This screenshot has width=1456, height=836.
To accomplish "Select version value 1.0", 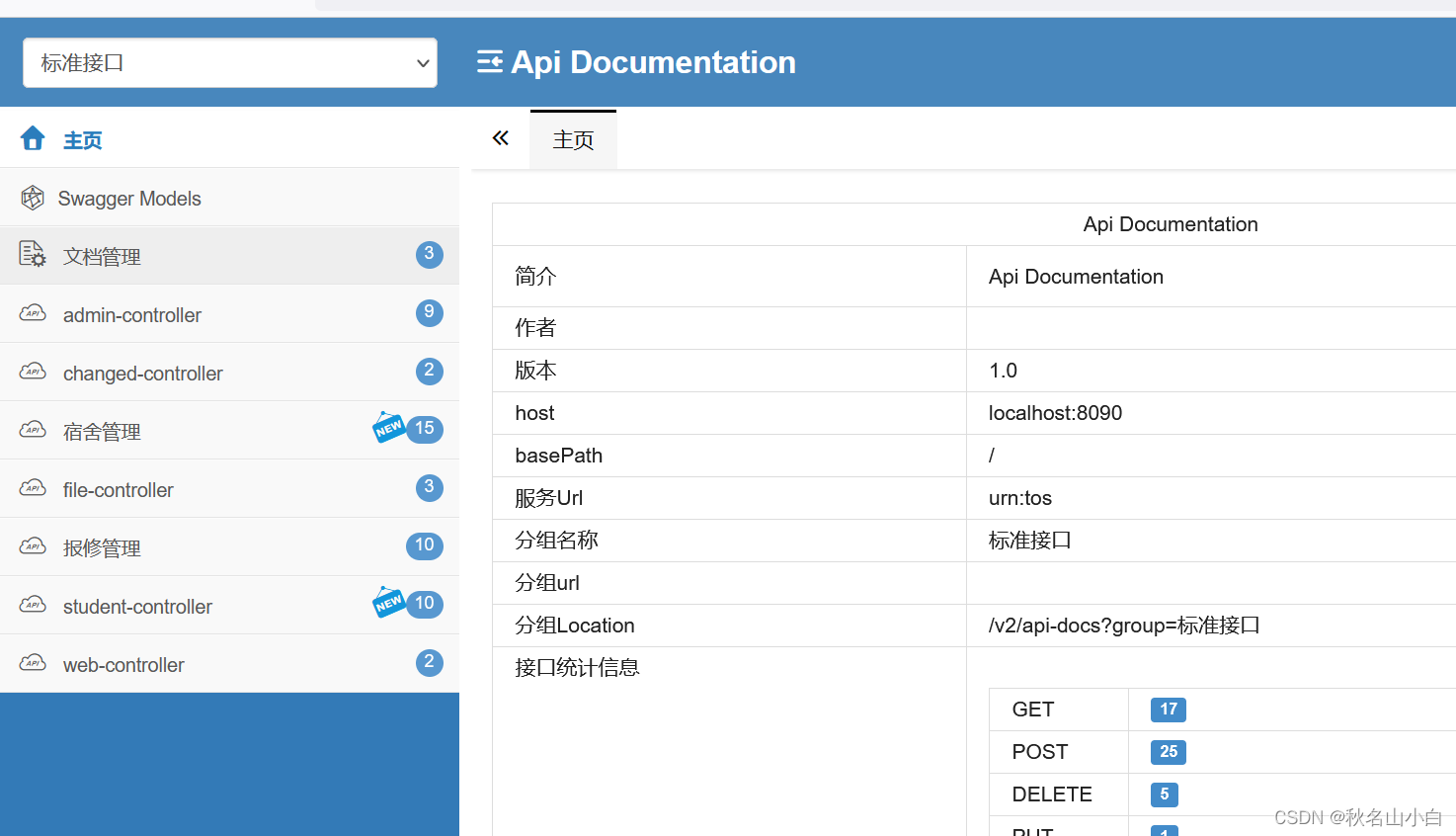I will point(1003,371).
